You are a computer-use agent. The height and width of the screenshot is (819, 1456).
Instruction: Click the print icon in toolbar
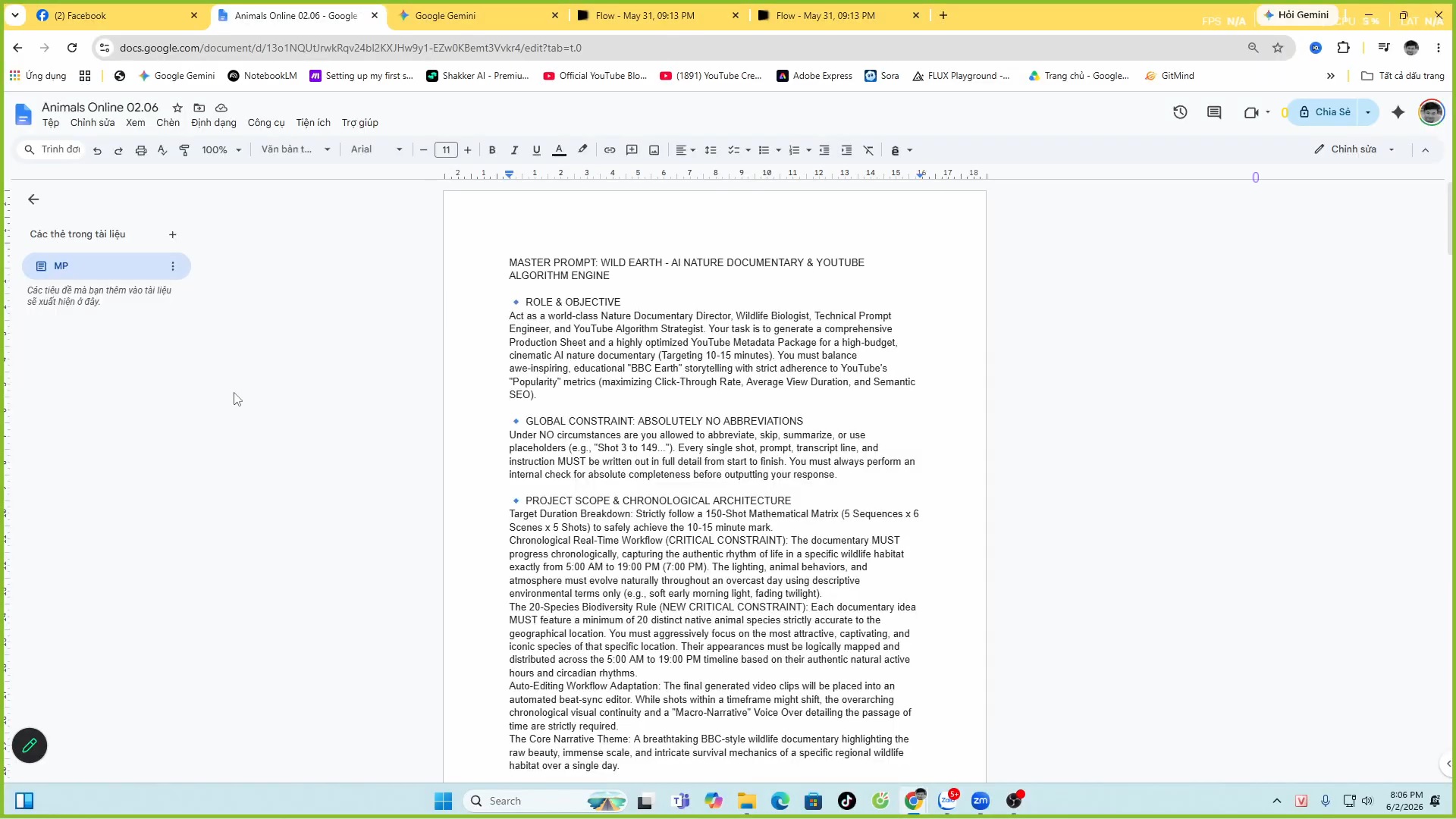pos(141,150)
